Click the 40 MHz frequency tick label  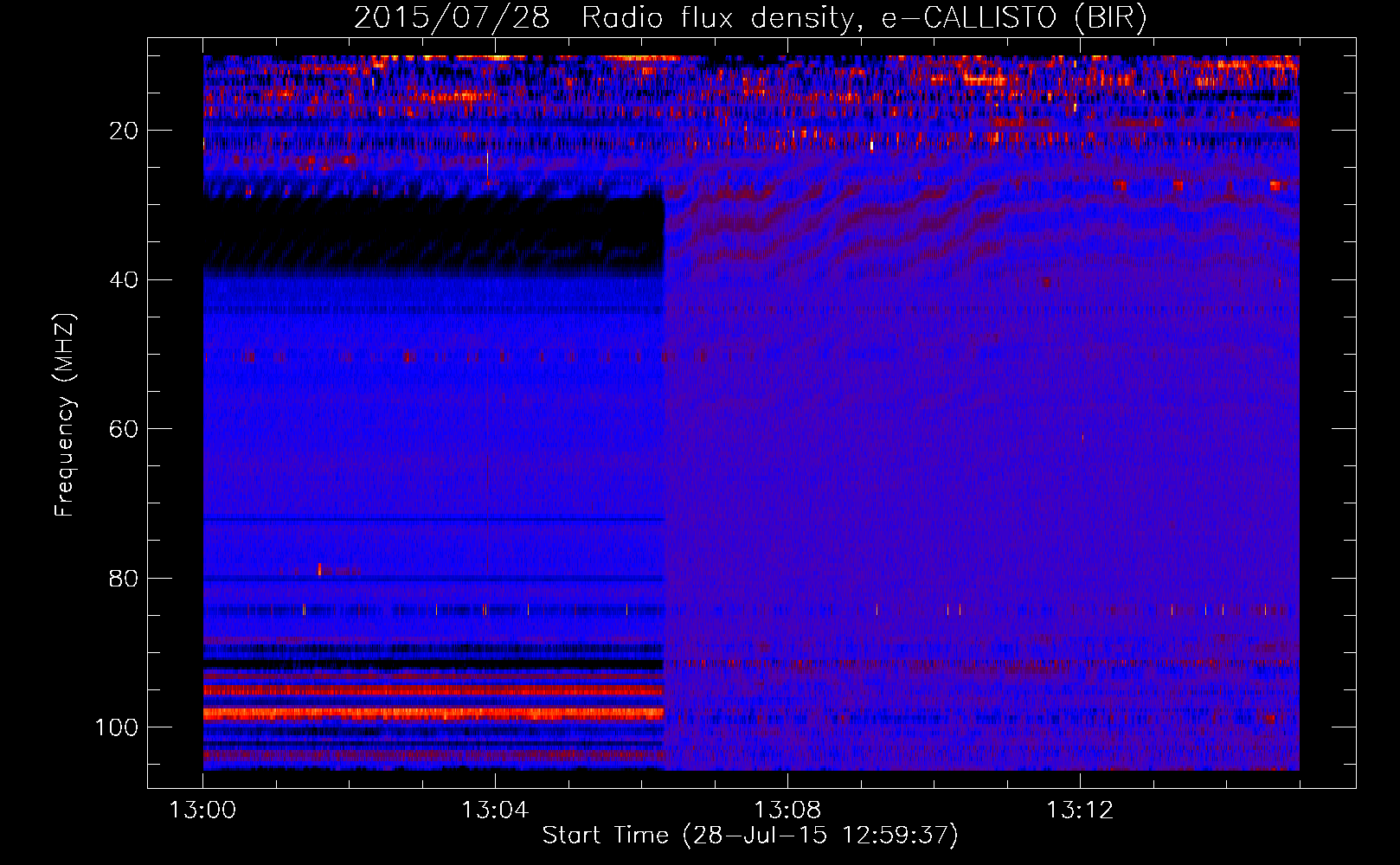(125, 279)
